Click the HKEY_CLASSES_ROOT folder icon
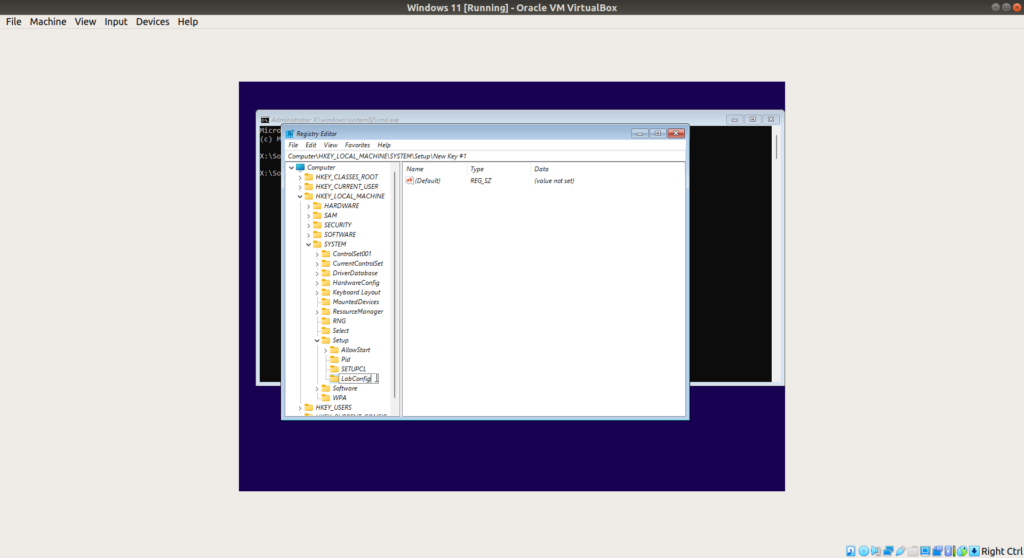Viewport: 1024px width, 558px height. tap(309, 177)
